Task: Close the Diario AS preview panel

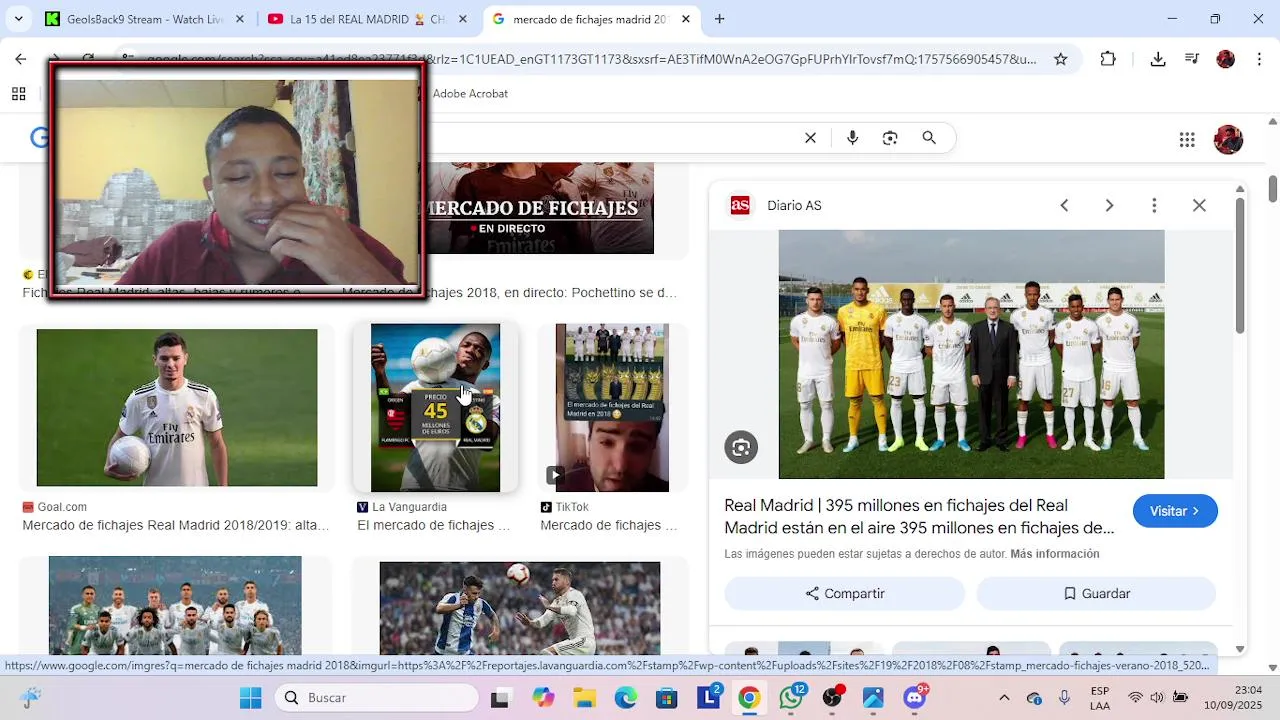Action: [x=1199, y=205]
